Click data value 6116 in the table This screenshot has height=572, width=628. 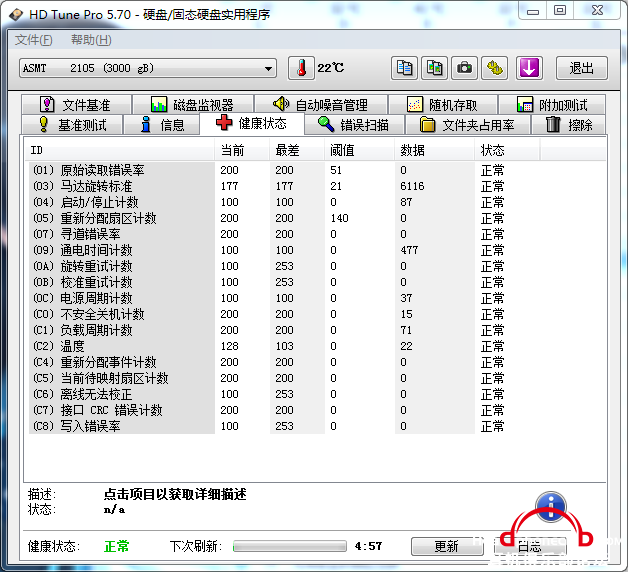[412, 186]
